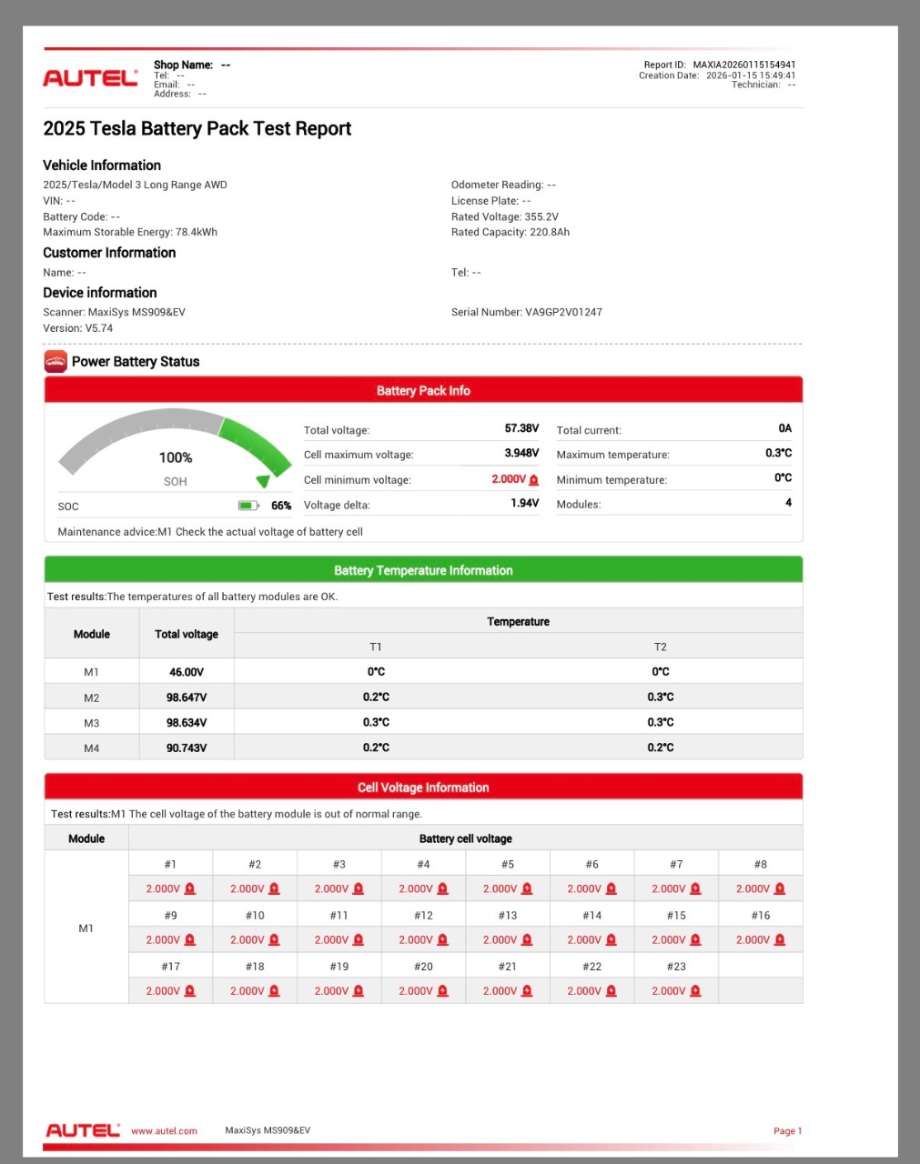920x1164 pixels.
Task: Click the M4 row in temperature table
Action: click(423, 748)
